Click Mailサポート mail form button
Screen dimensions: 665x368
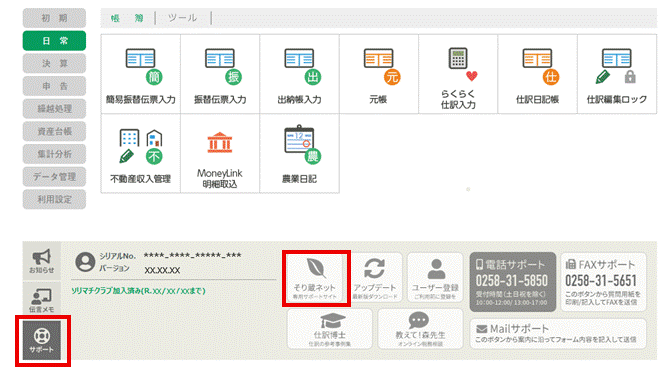(558, 334)
